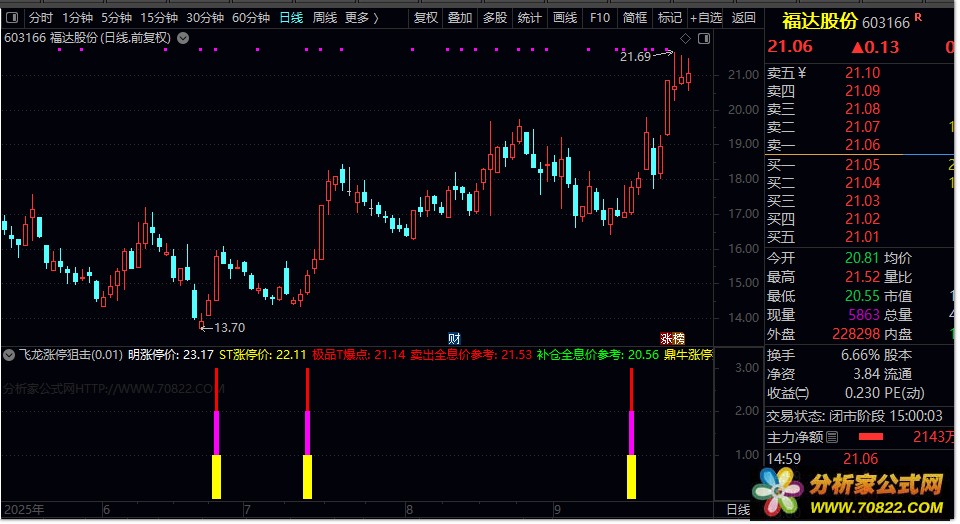Click the 今开 value 20.81
The height and width of the screenshot is (524, 960).
point(862,258)
